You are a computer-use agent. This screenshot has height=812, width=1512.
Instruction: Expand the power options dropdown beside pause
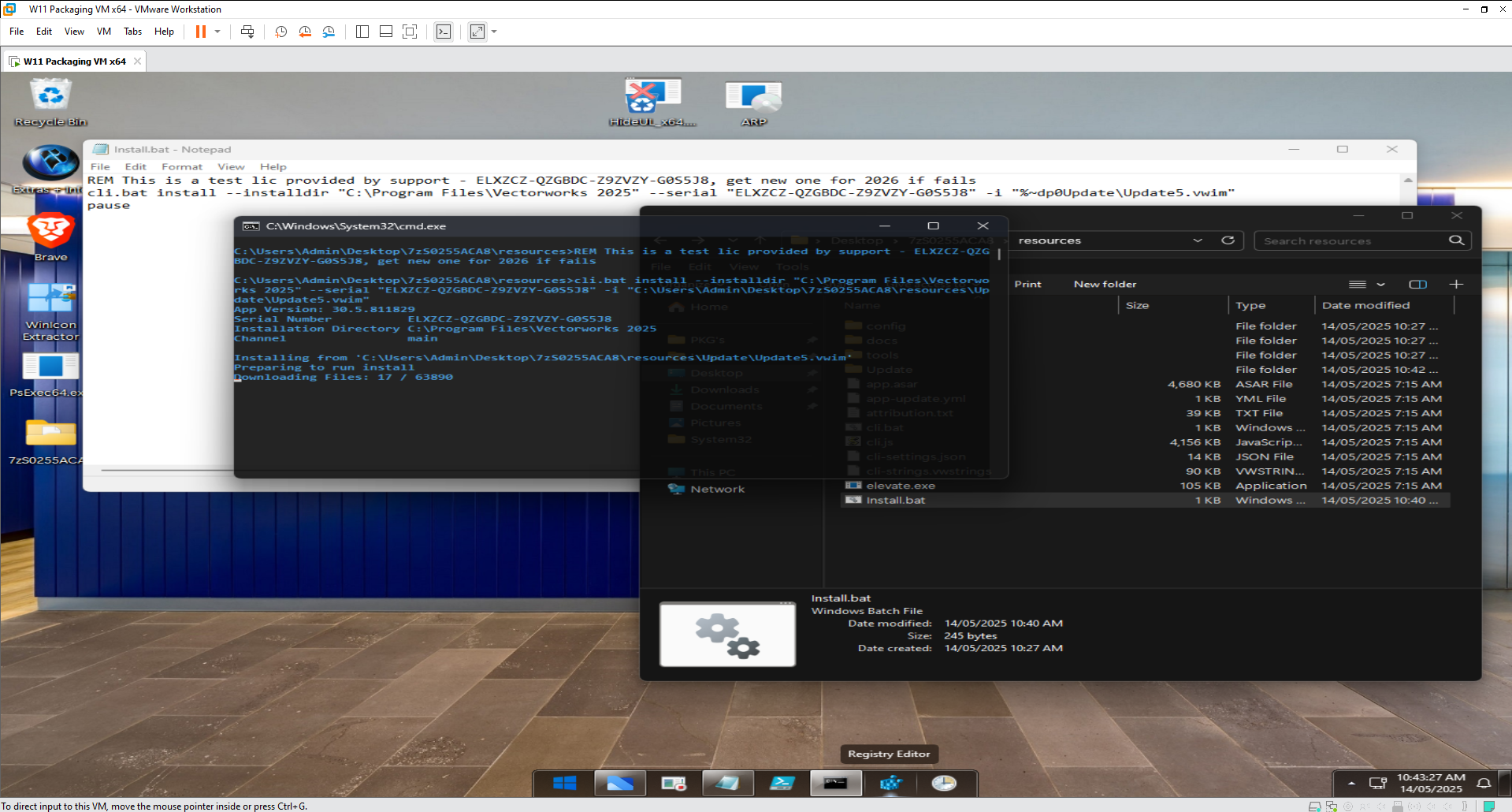(217, 32)
